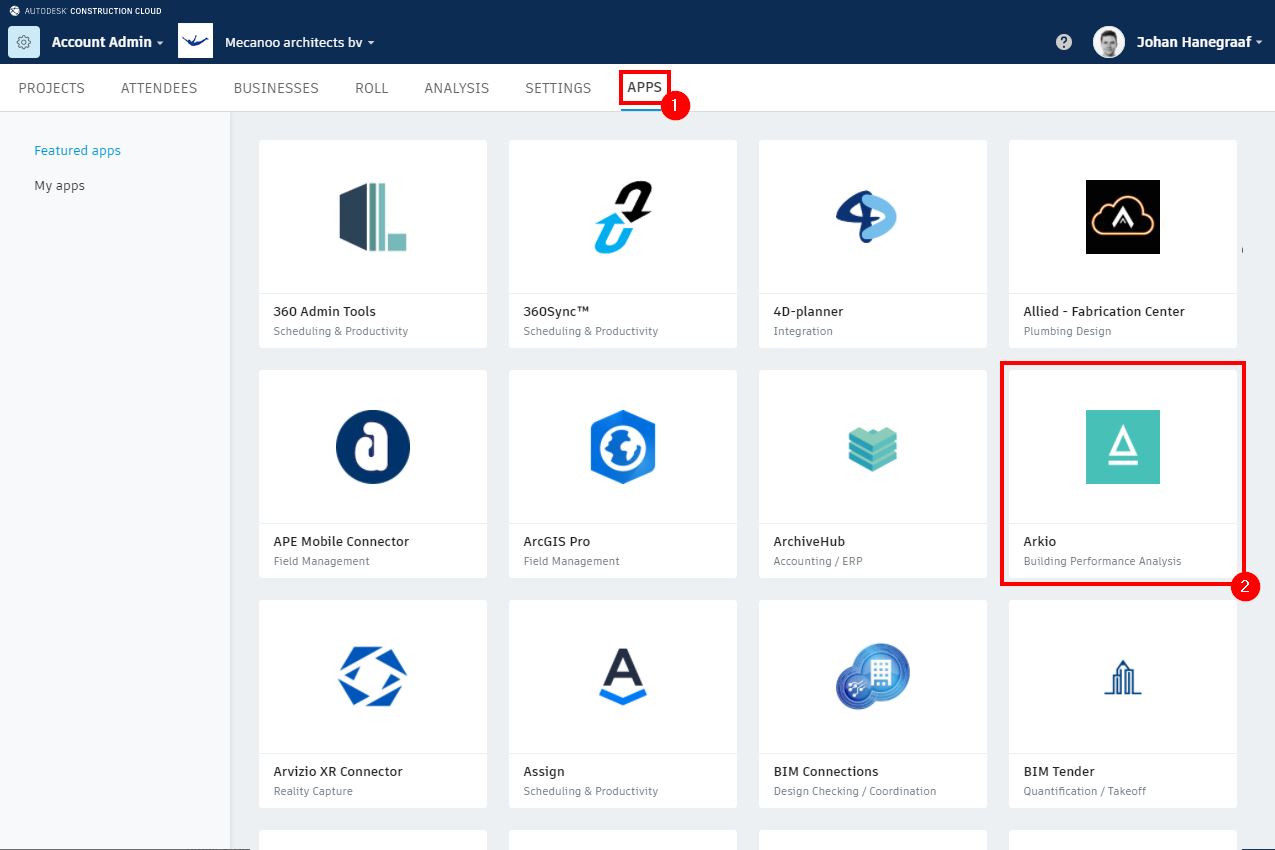Image resolution: width=1275 pixels, height=850 pixels.
Task: Click the 360Sync™ title
Action: pos(557,311)
